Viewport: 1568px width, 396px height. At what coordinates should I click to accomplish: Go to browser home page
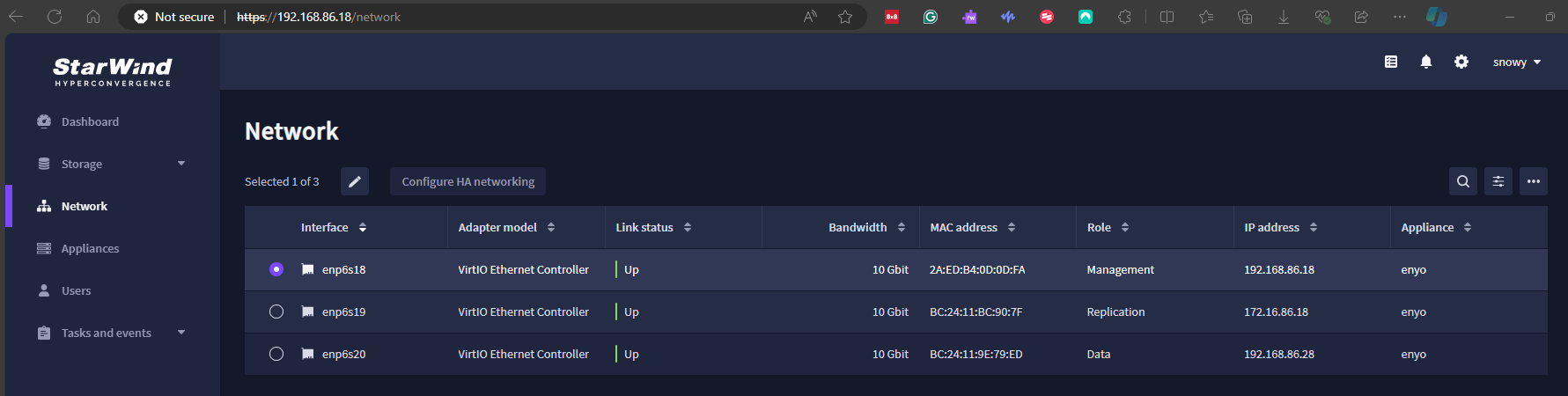pos(93,17)
